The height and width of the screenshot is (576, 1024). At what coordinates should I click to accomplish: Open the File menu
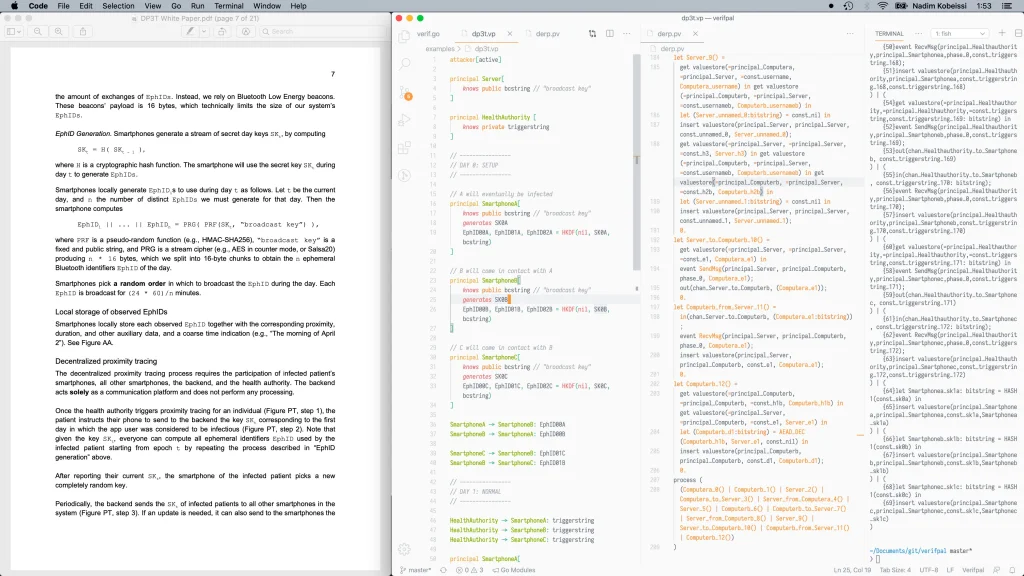point(63,6)
